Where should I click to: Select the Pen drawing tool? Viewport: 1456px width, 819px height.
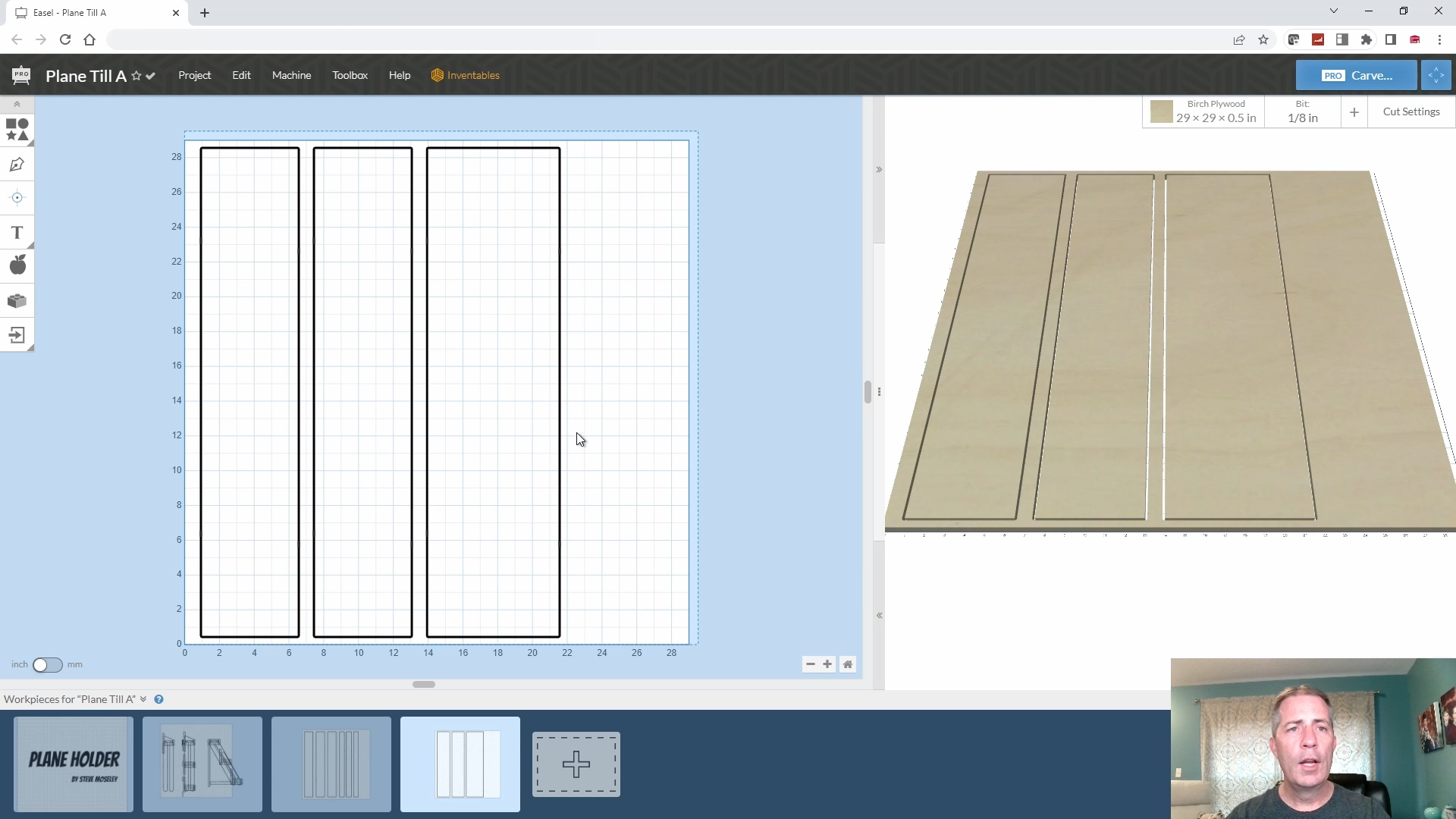pyautogui.click(x=17, y=165)
